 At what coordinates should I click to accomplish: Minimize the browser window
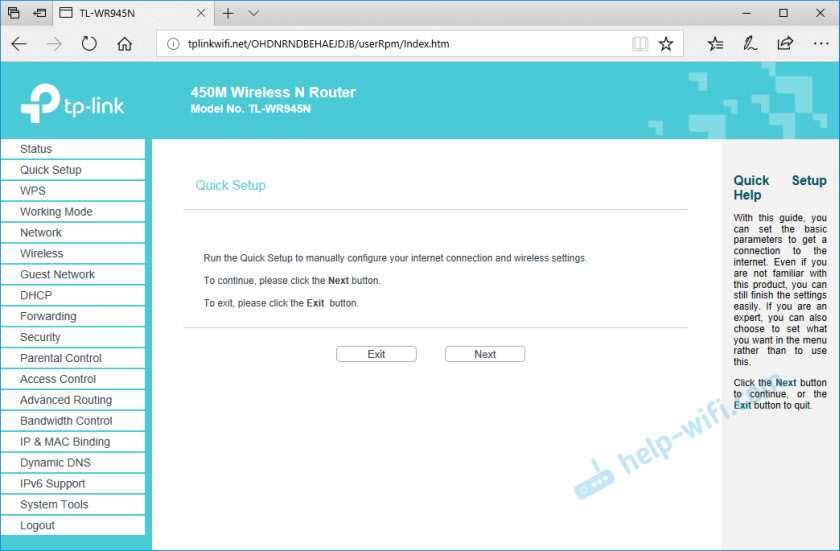coord(747,13)
